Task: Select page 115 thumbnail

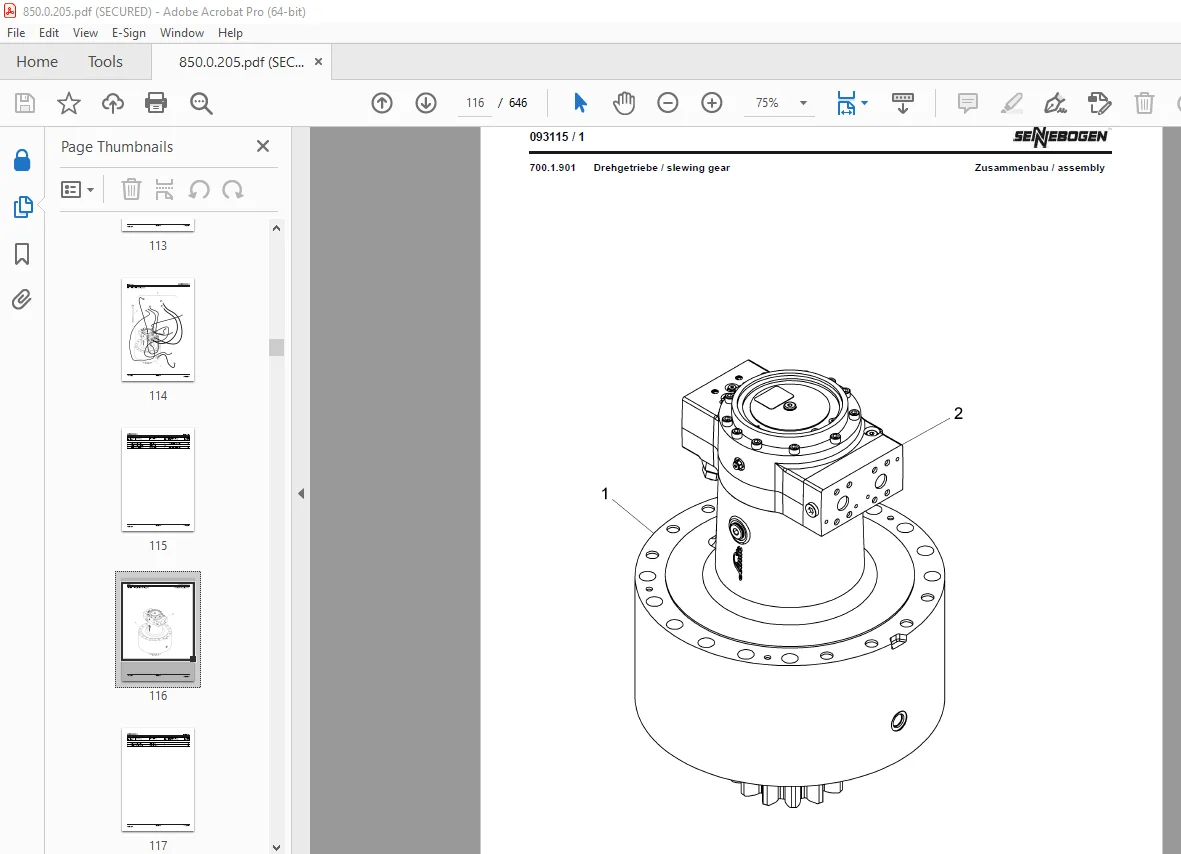Action: coord(158,480)
